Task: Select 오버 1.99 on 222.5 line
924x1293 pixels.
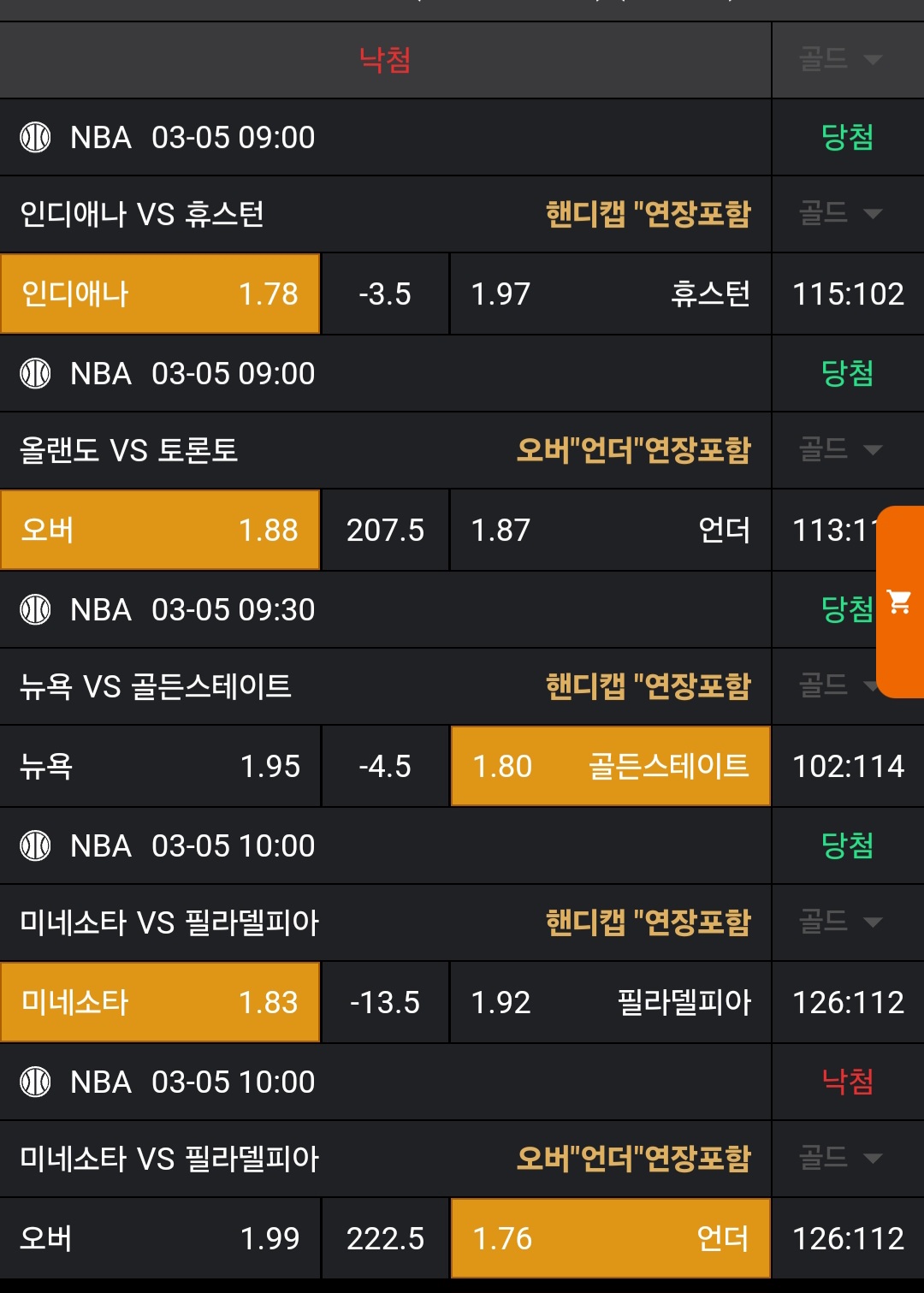Action: [x=160, y=1238]
